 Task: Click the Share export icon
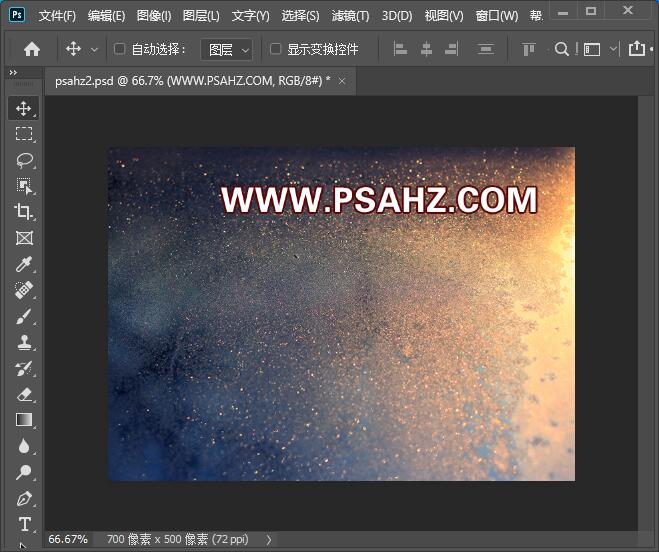637,48
